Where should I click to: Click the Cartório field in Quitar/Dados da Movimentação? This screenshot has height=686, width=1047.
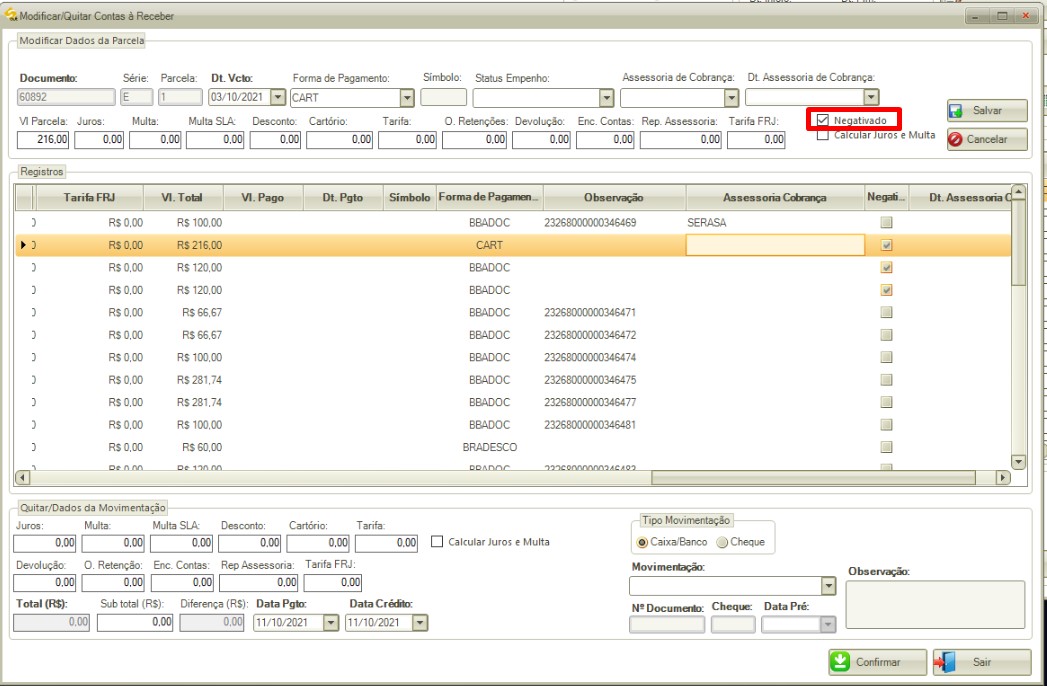319,543
